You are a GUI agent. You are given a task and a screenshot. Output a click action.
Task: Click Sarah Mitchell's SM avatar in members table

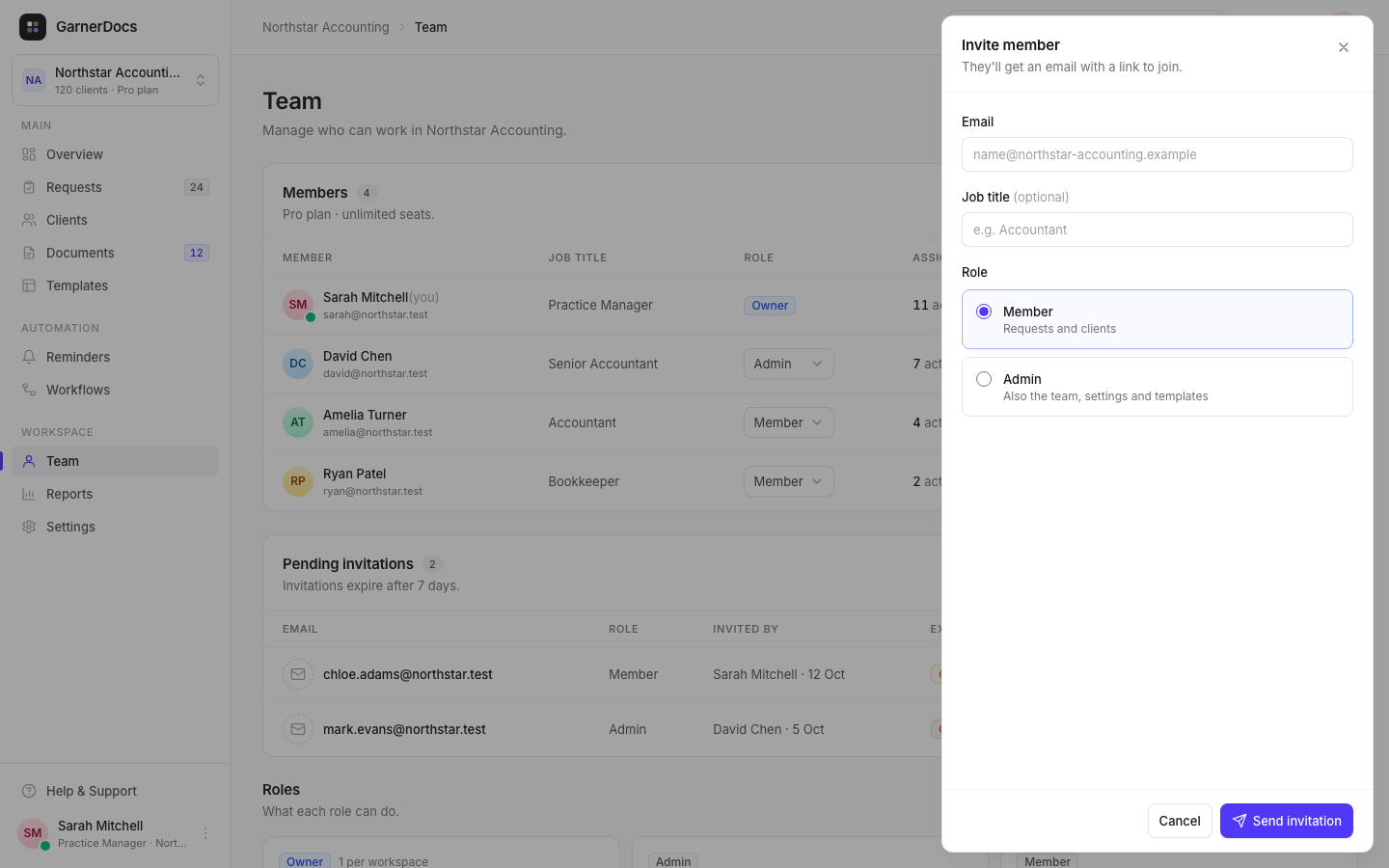298,305
